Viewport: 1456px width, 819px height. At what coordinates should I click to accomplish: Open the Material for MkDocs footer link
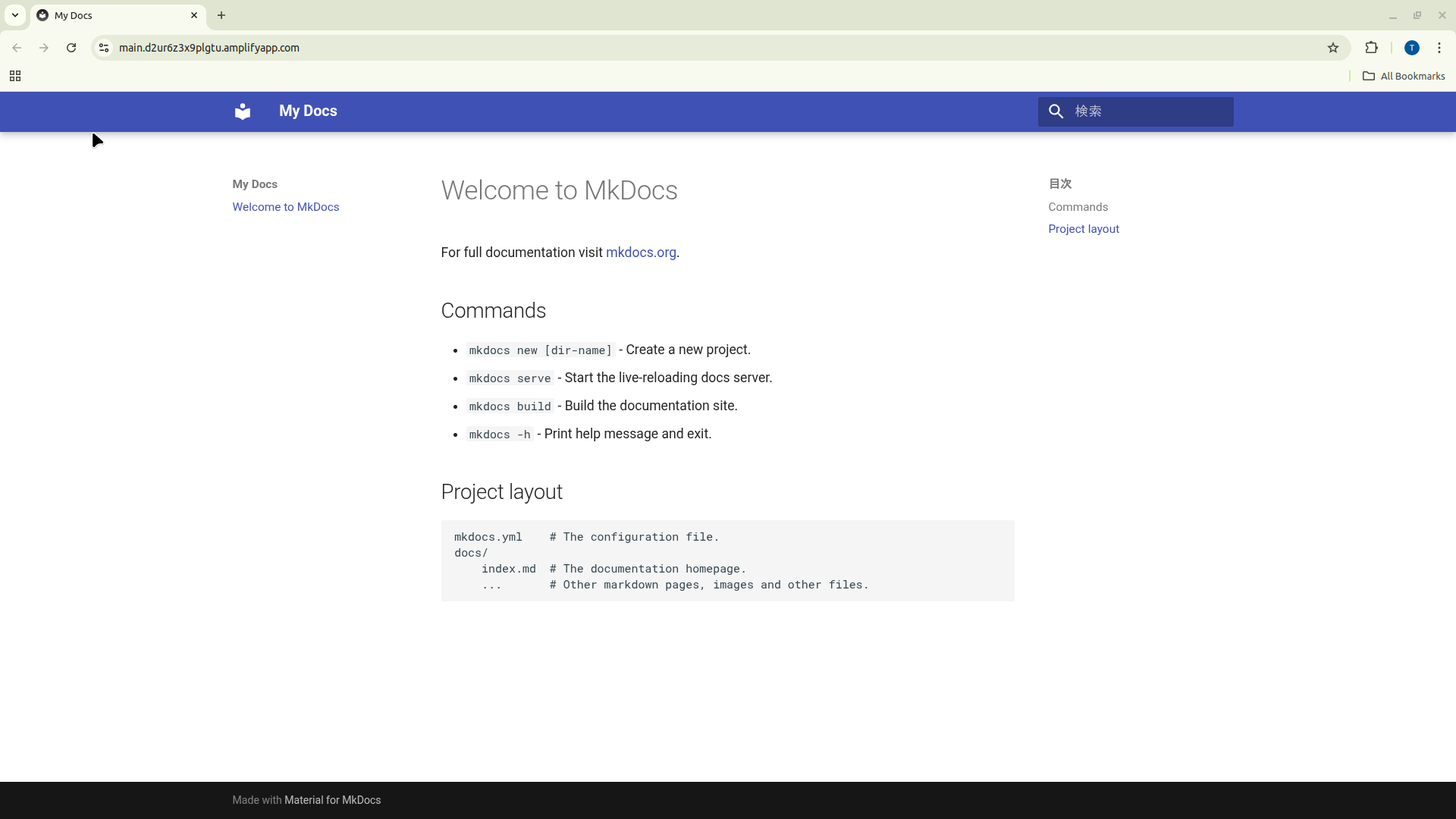[332, 799]
